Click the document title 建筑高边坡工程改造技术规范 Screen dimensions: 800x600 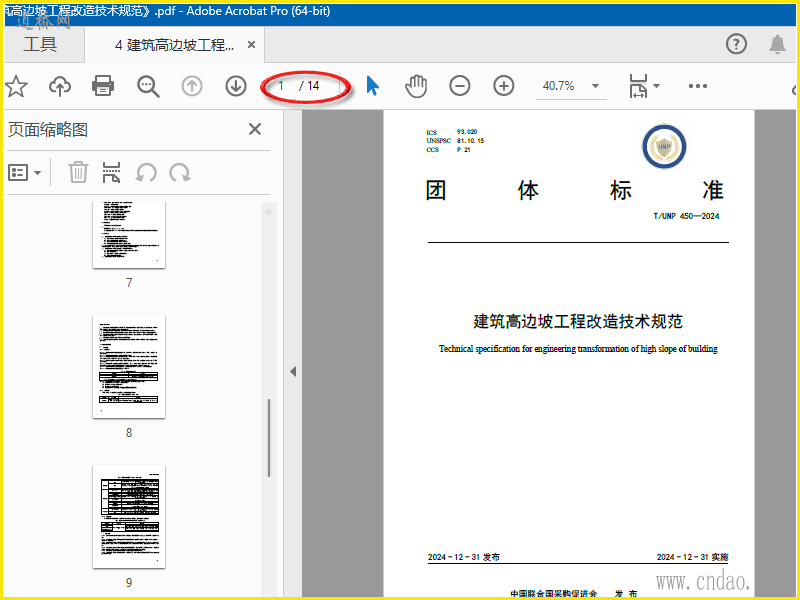click(x=578, y=321)
